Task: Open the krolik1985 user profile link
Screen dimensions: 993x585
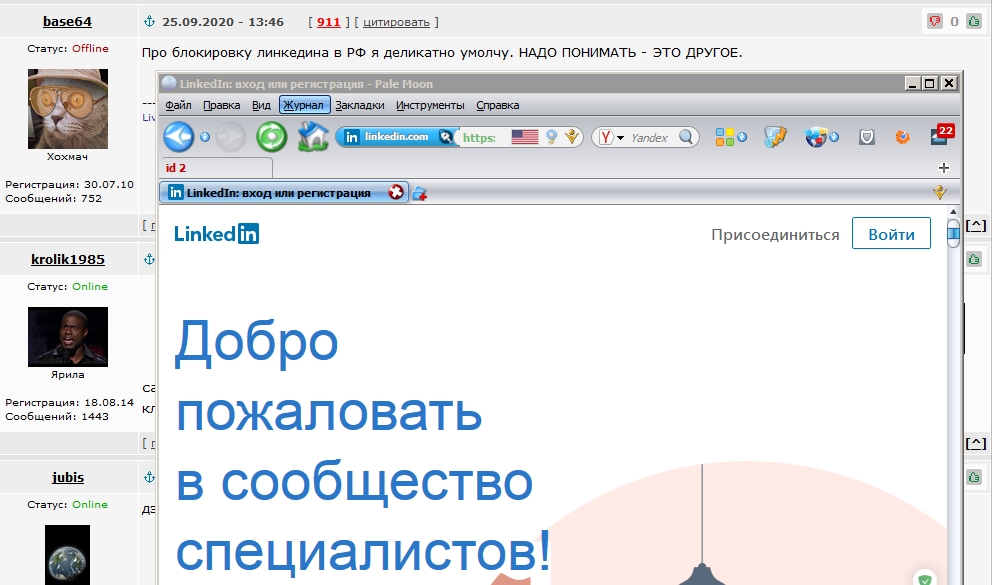Action: (x=68, y=260)
